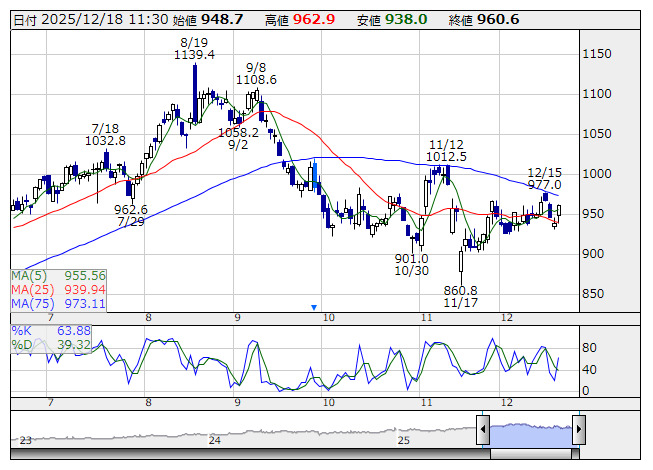The width and height of the screenshot is (653, 470).
Task: Select year 23 in the navigator timeline
Action: 26,439
